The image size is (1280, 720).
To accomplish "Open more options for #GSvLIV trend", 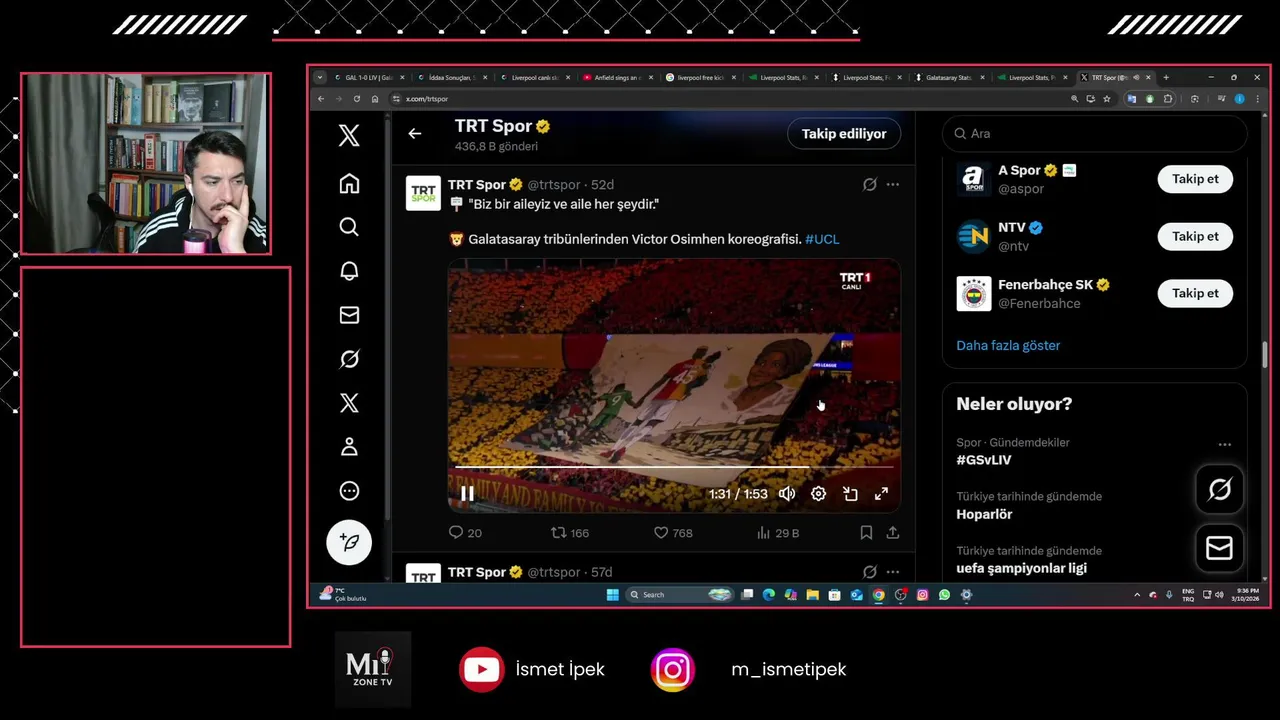I will click(1225, 444).
